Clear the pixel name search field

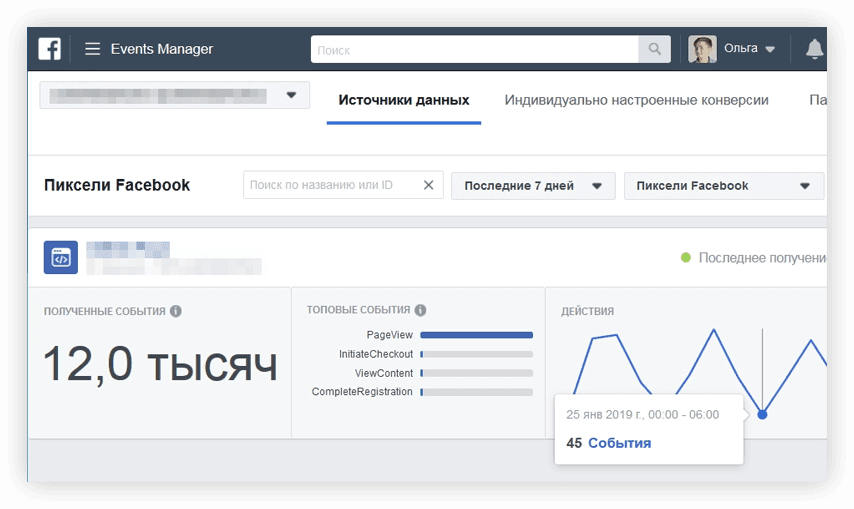pyautogui.click(x=429, y=185)
